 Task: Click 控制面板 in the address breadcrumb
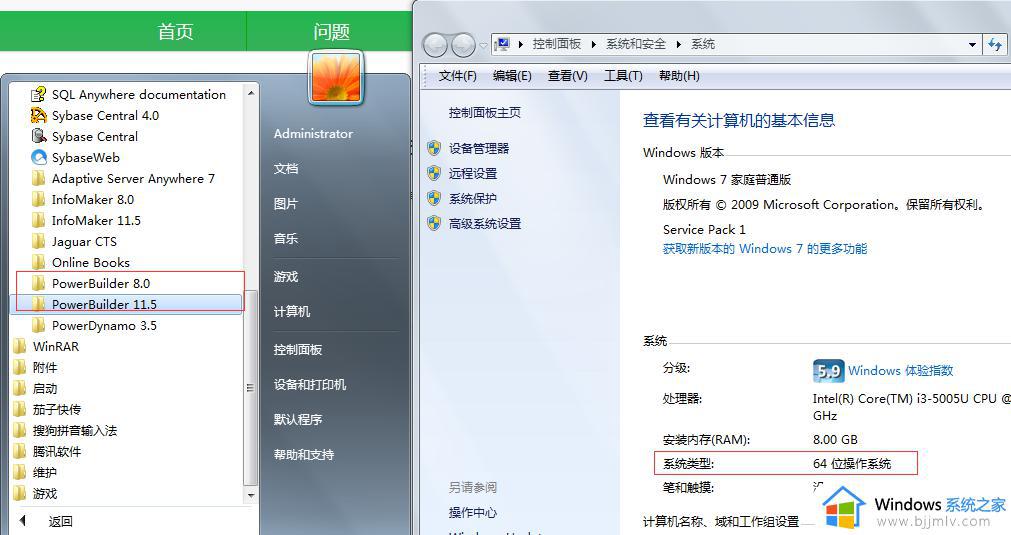click(556, 44)
